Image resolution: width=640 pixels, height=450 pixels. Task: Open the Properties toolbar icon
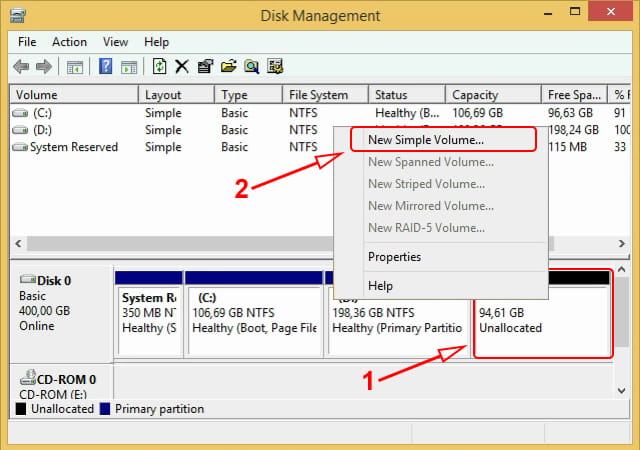(x=205, y=66)
